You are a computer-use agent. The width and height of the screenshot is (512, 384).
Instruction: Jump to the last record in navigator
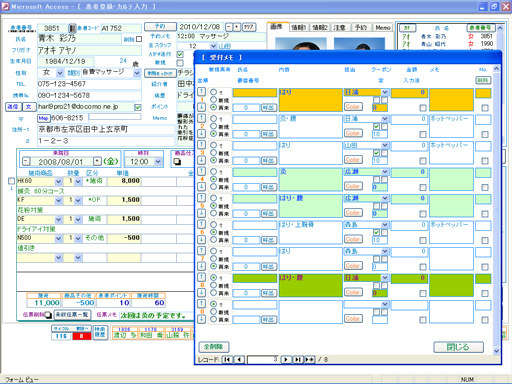pos(298,359)
